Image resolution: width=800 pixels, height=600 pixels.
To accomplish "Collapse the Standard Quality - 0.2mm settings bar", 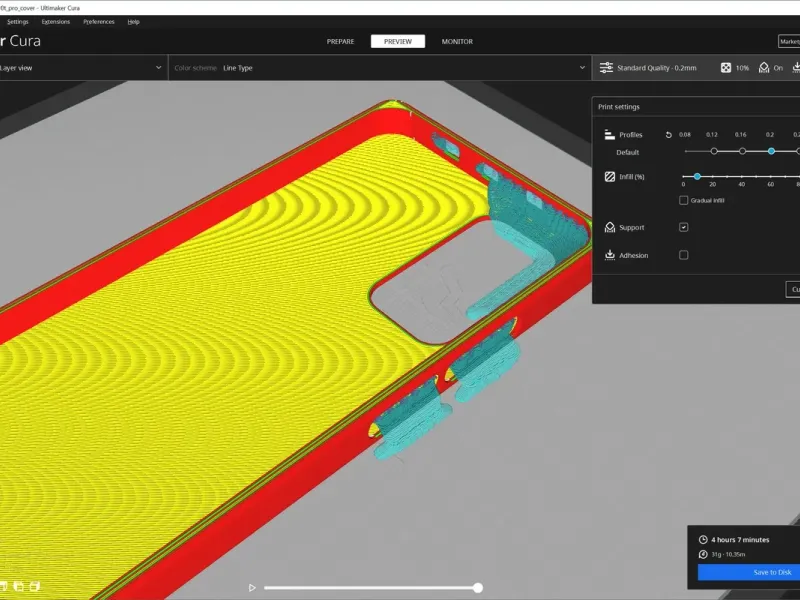I will click(696, 67).
